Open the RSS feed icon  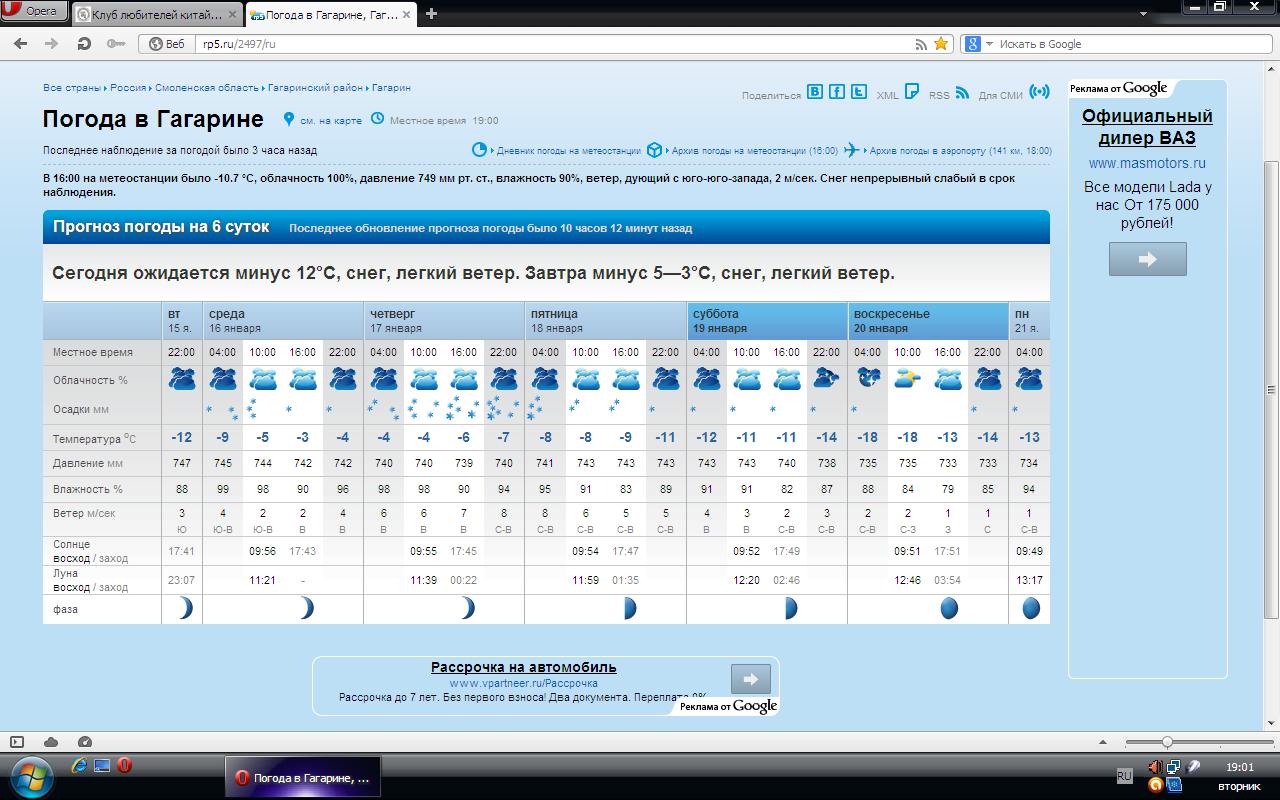962,93
